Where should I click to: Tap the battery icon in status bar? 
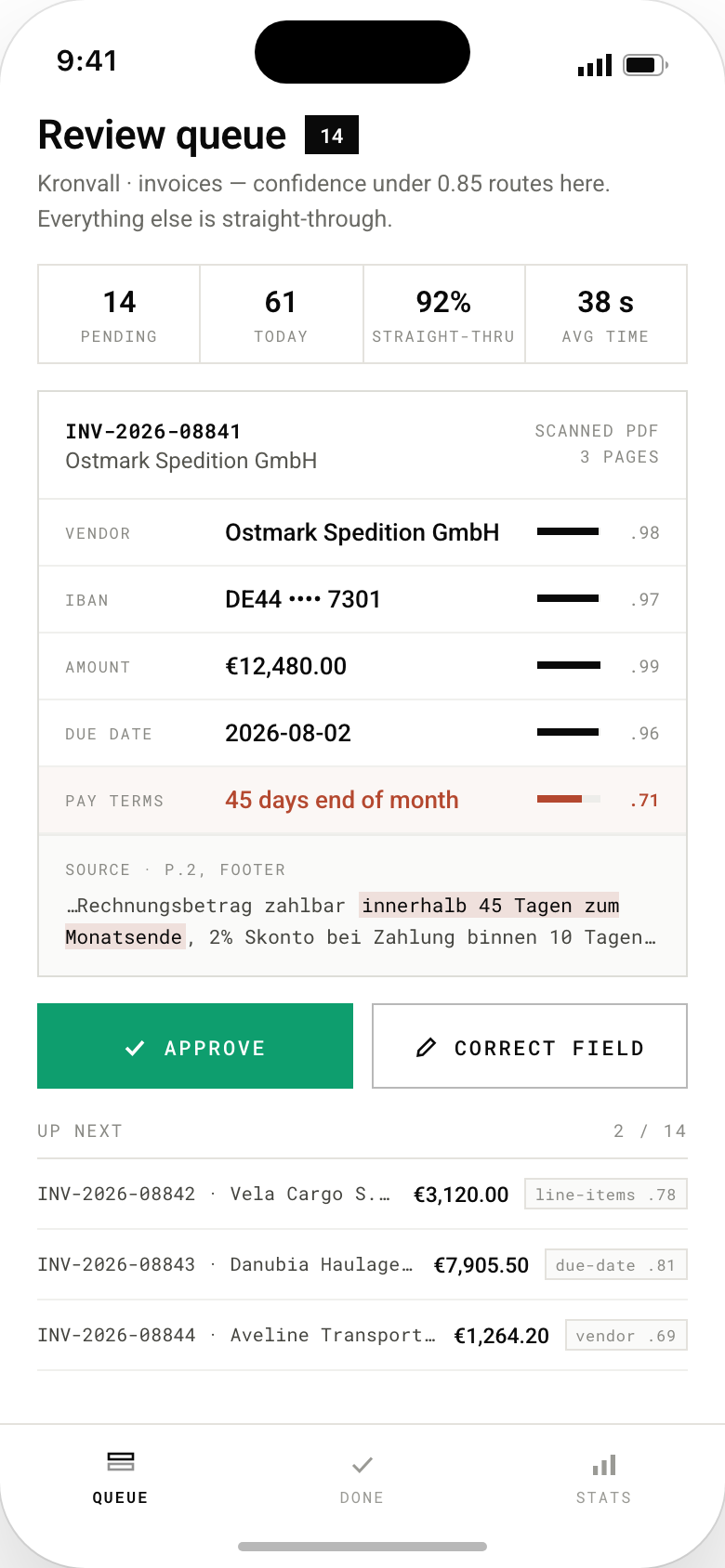pos(646,65)
